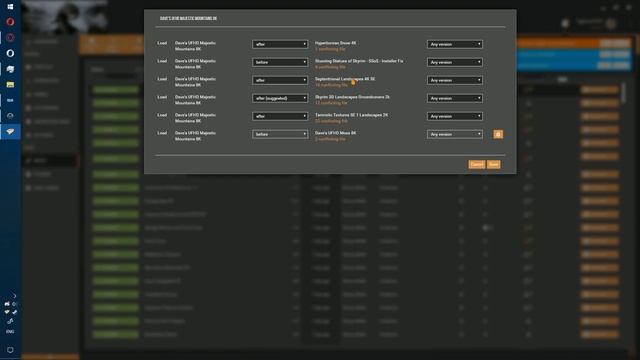This screenshot has width=640, height=360.
Task: Open conflicting files link under Skyrim 3D Landscapes
Action: (x=331, y=103)
